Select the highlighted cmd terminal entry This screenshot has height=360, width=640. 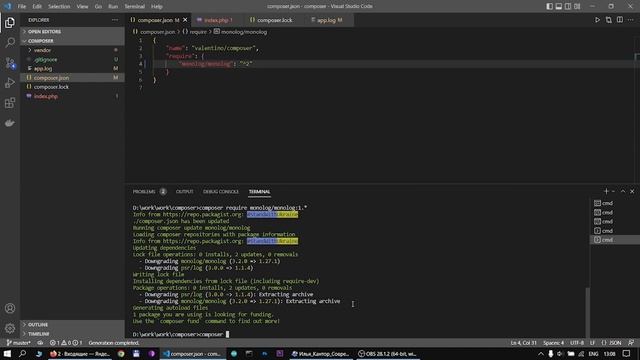pos(615,240)
